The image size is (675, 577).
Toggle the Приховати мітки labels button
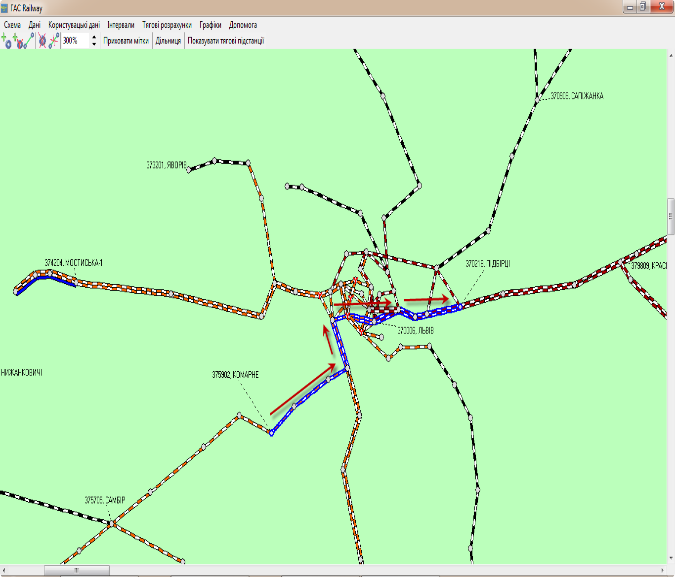coord(126,41)
